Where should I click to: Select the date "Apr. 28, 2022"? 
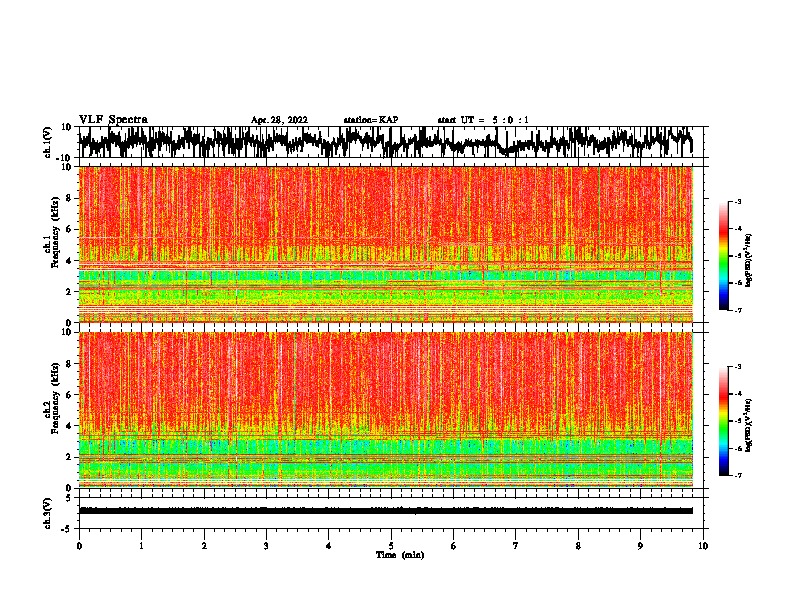279,120
